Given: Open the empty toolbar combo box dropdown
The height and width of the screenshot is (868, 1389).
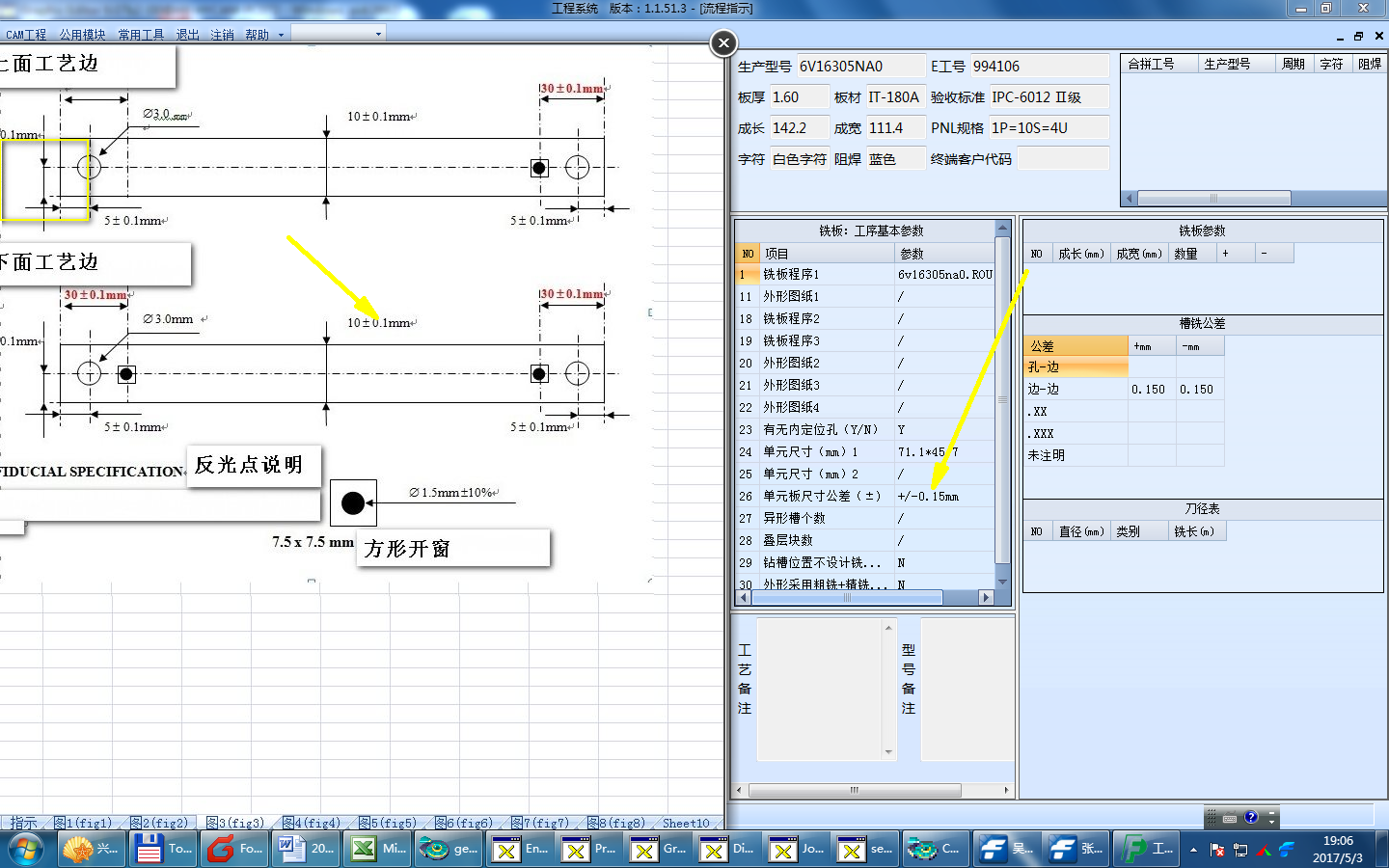Looking at the screenshot, I should pyautogui.click(x=378, y=34).
